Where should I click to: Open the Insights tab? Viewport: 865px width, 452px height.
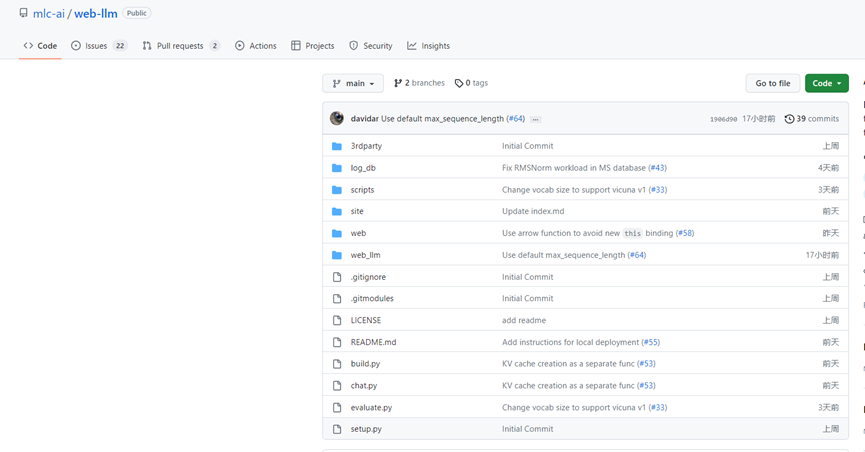tap(428, 46)
